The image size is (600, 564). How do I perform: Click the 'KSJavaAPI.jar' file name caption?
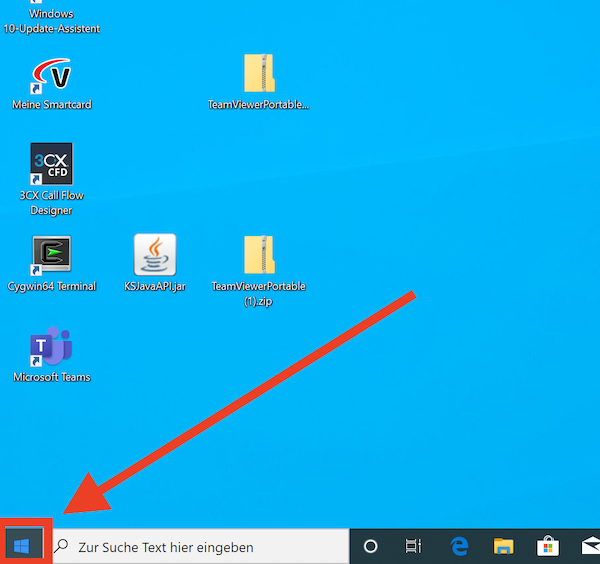point(155,286)
